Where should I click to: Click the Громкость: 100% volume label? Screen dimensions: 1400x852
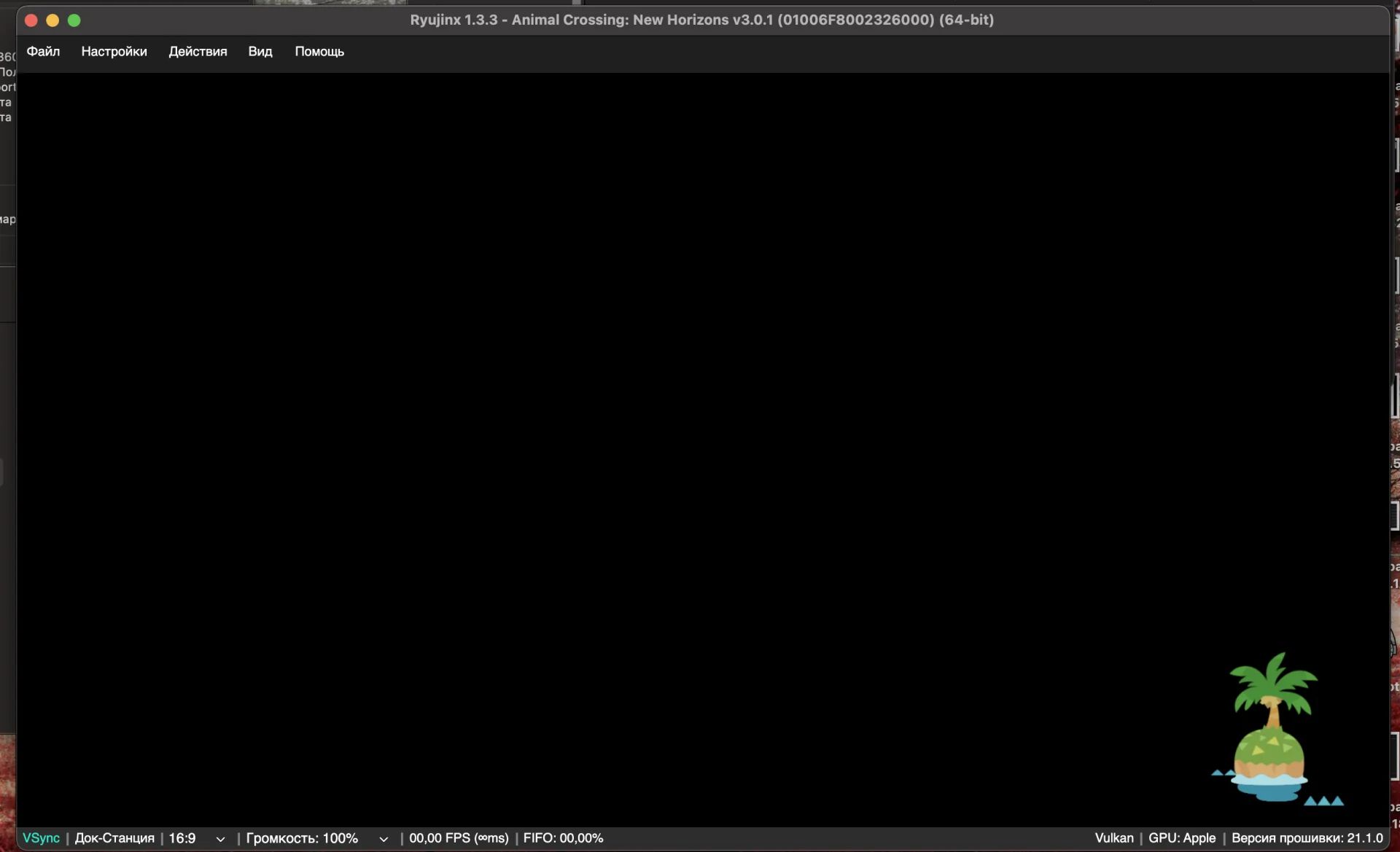click(302, 838)
